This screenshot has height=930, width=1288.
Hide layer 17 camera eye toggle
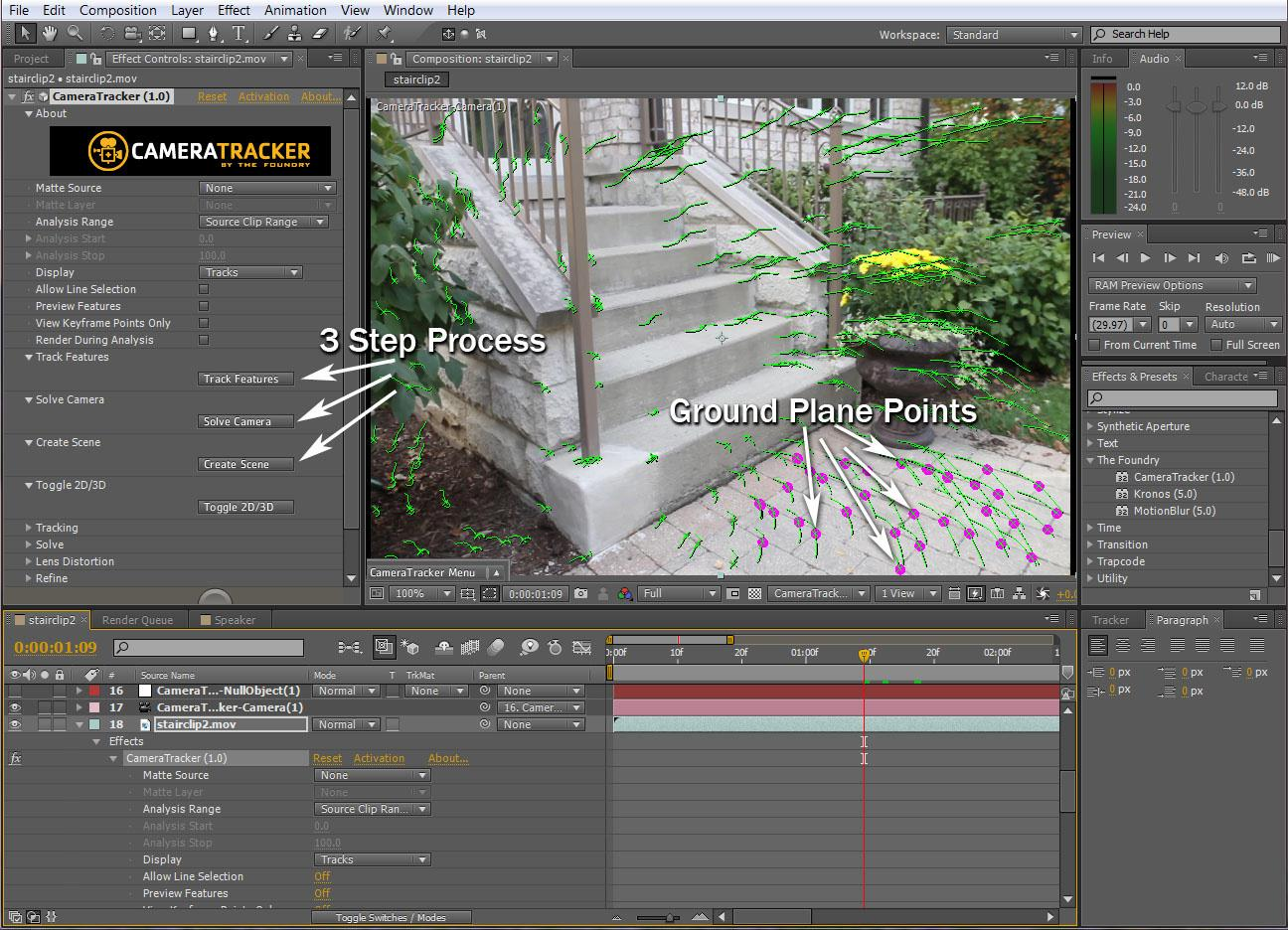pyautogui.click(x=15, y=707)
